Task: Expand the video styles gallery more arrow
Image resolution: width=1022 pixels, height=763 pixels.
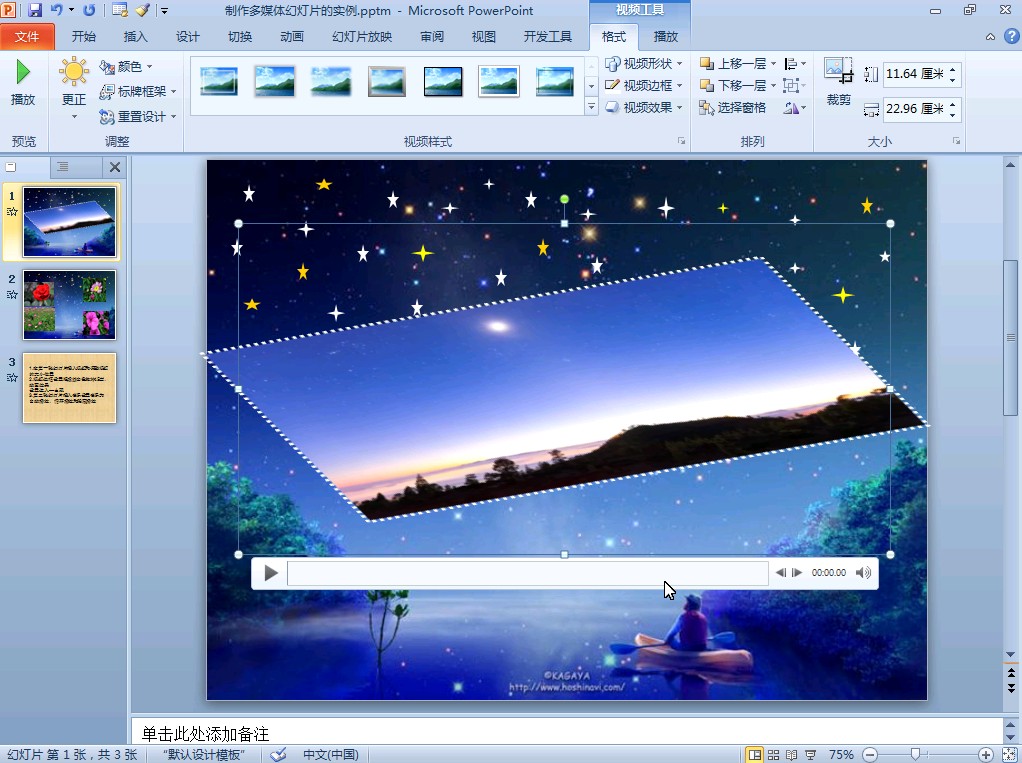Action: (591, 107)
